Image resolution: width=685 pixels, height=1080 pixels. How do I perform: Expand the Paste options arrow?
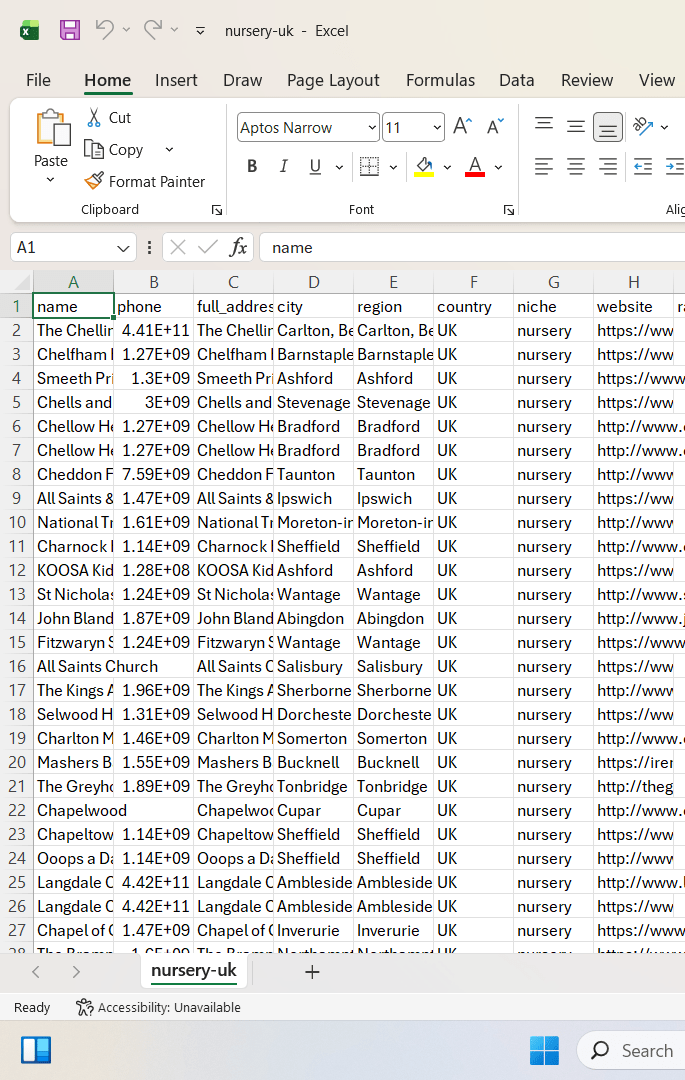(50, 180)
